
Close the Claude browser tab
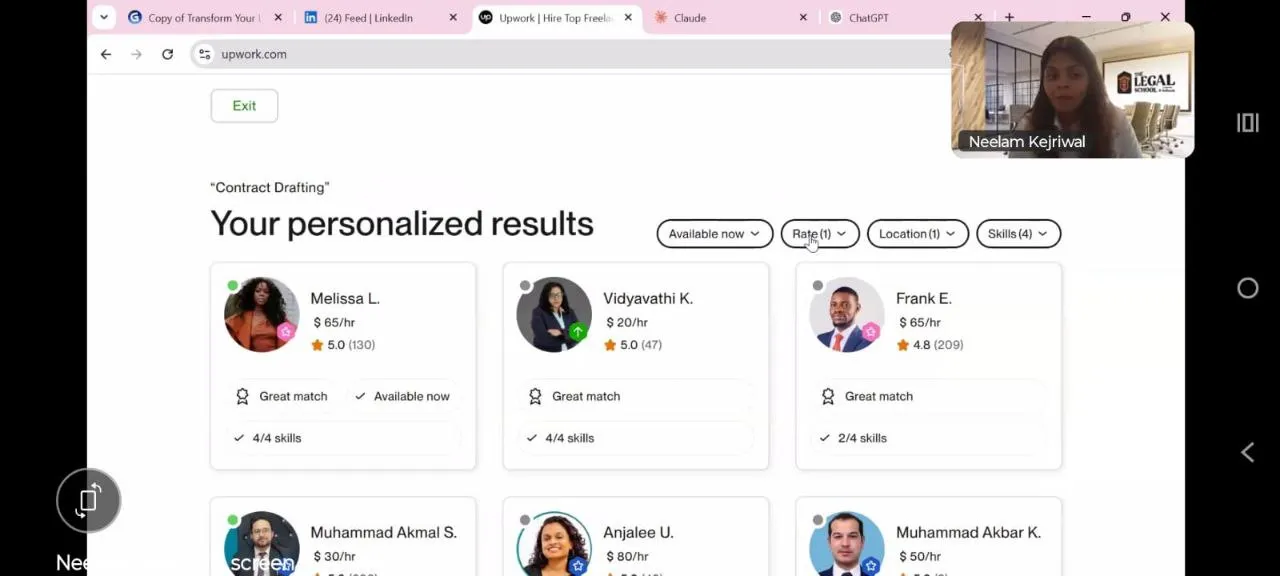[x=803, y=18]
